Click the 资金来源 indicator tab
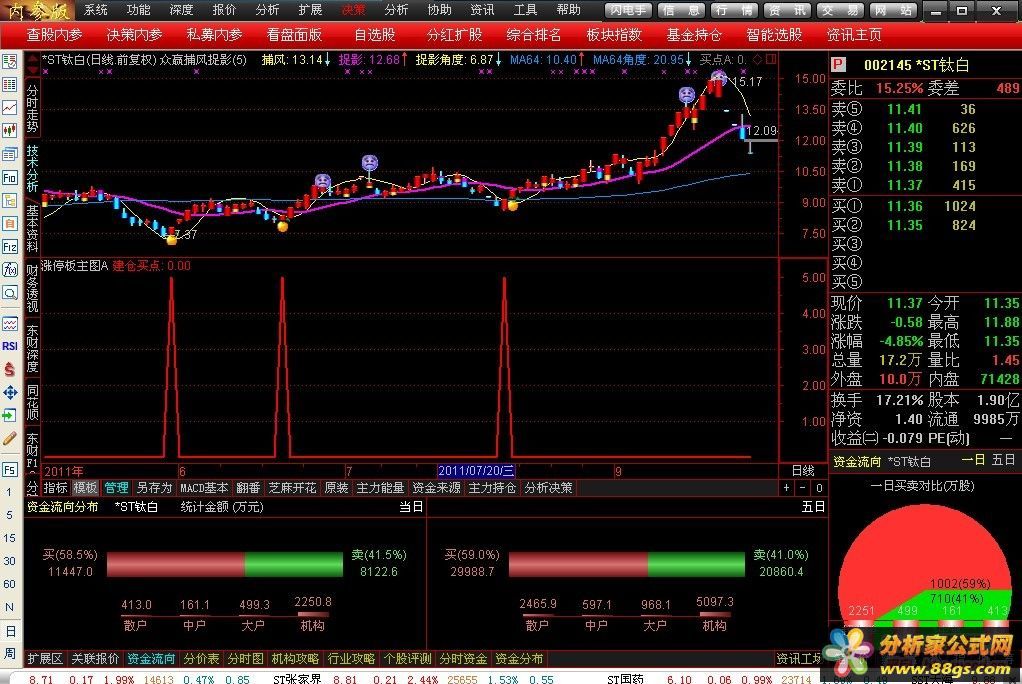 437,488
